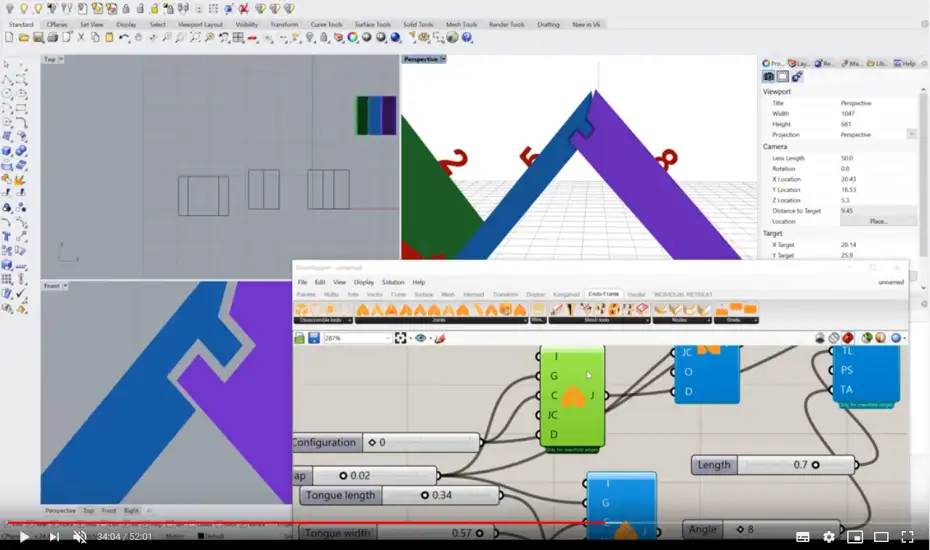Click the Tongue length slider
The height and width of the screenshot is (550, 930).
pyautogui.click(x=399, y=495)
